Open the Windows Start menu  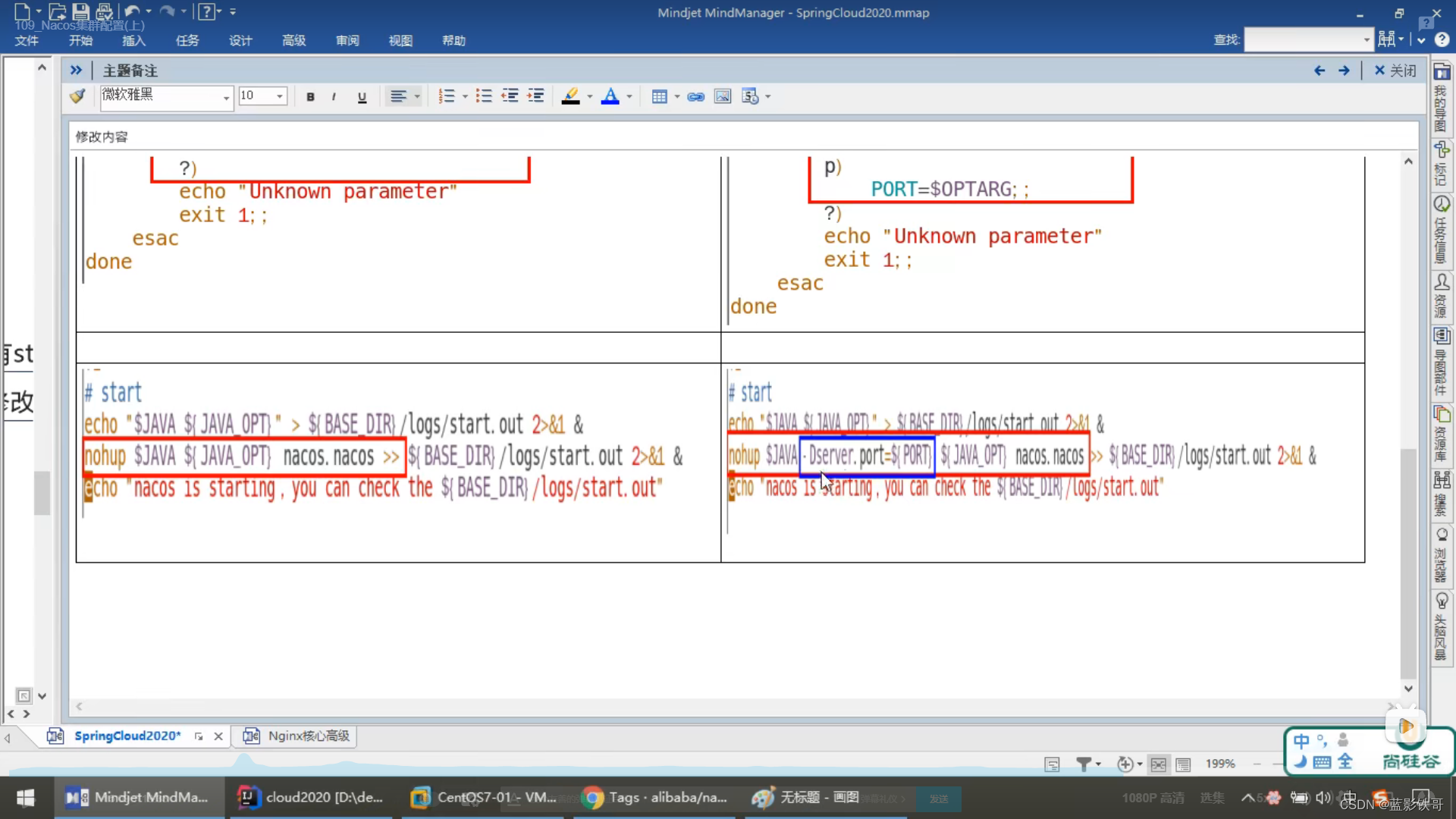click(26, 798)
